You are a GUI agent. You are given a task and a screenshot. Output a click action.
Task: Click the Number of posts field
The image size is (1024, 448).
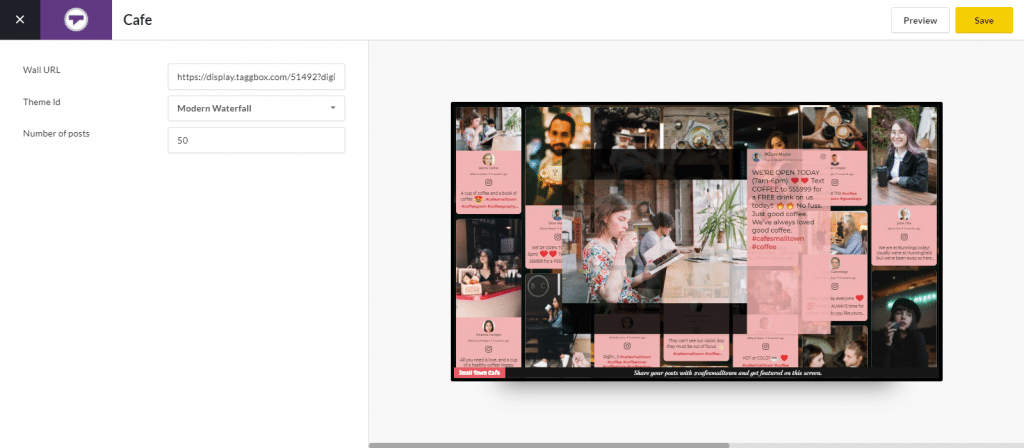pyautogui.click(x=256, y=140)
